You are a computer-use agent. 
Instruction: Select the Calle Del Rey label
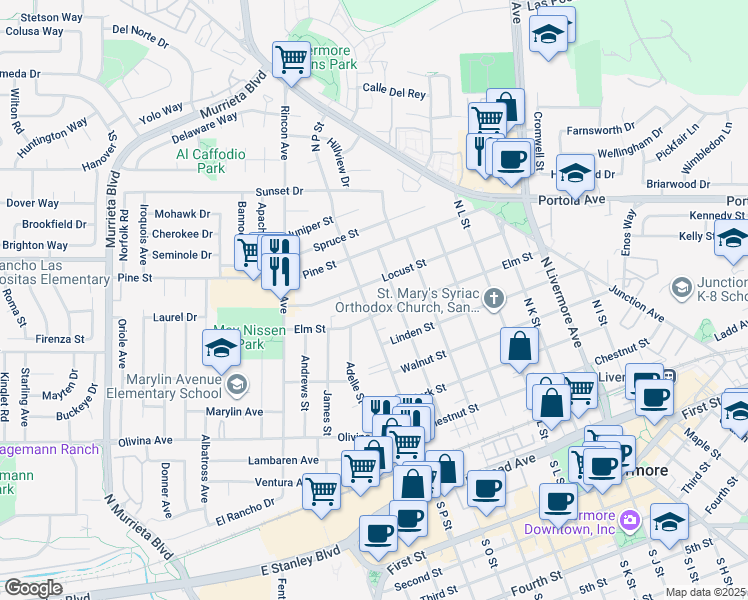tap(394, 91)
